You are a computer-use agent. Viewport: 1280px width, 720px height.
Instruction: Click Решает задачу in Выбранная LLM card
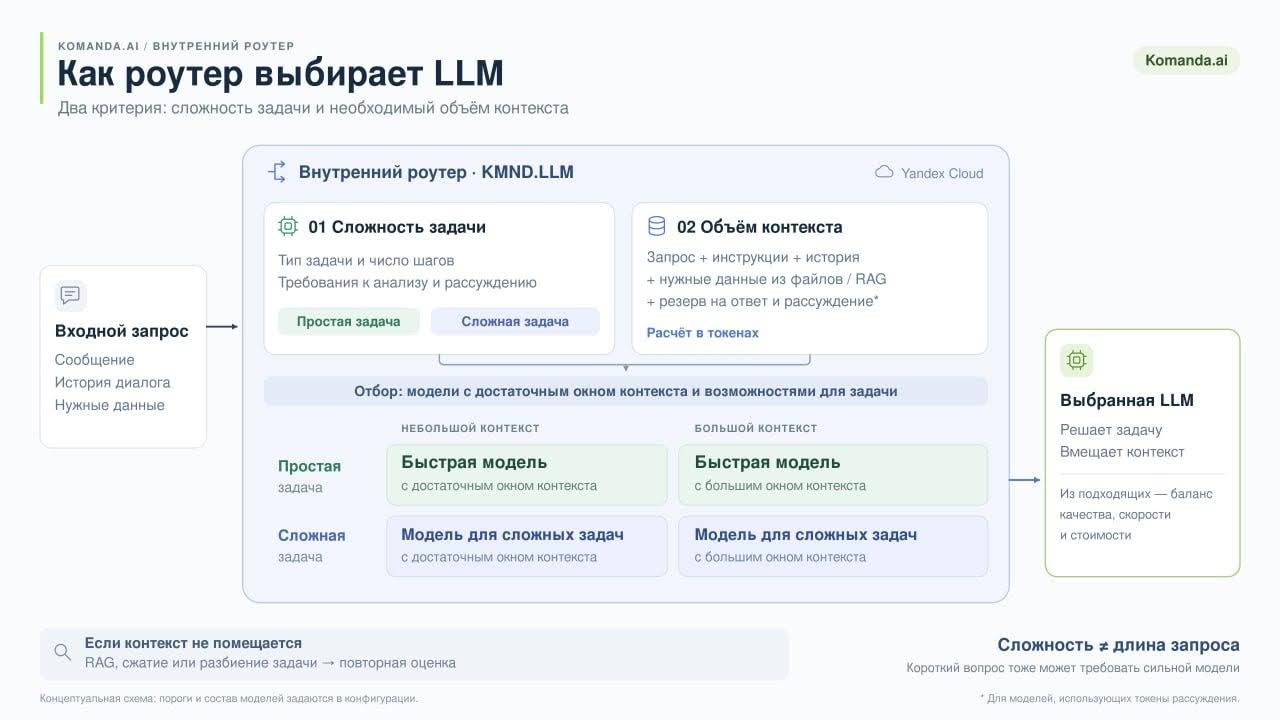1111,430
